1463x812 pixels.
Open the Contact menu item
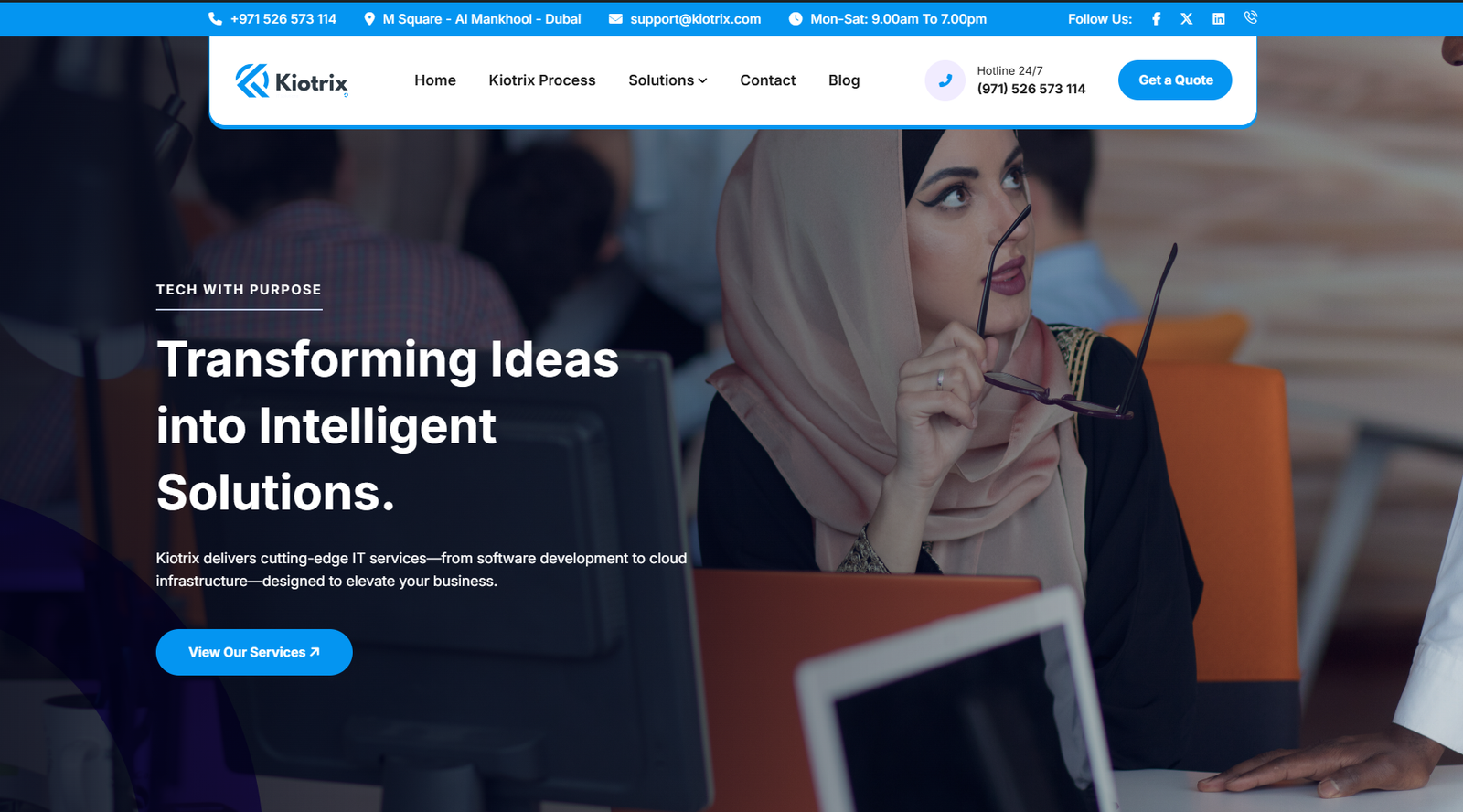[768, 80]
